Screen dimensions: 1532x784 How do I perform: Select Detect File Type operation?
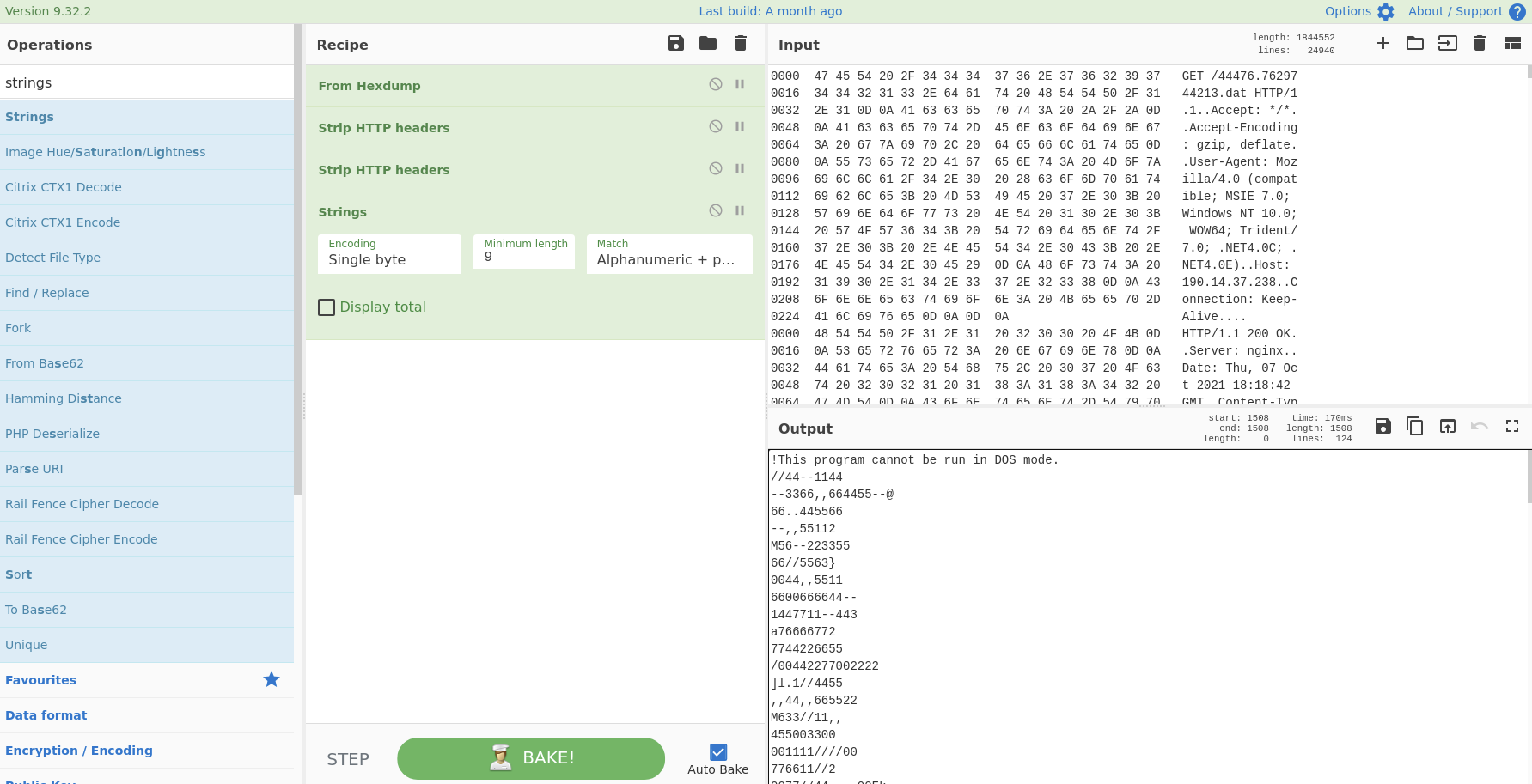[x=147, y=257]
